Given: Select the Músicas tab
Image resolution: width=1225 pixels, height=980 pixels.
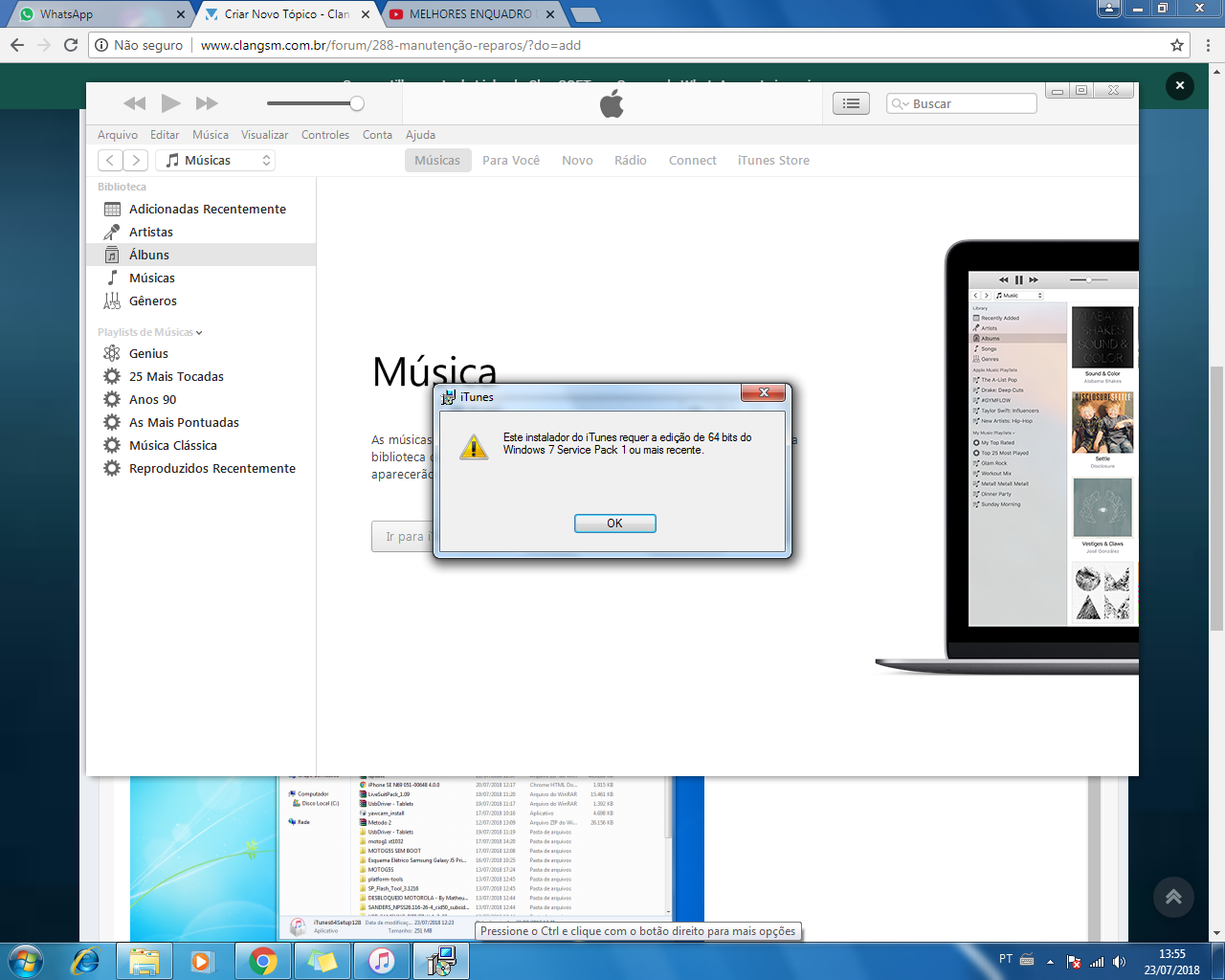Looking at the screenshot, I should tap(437, 160).
